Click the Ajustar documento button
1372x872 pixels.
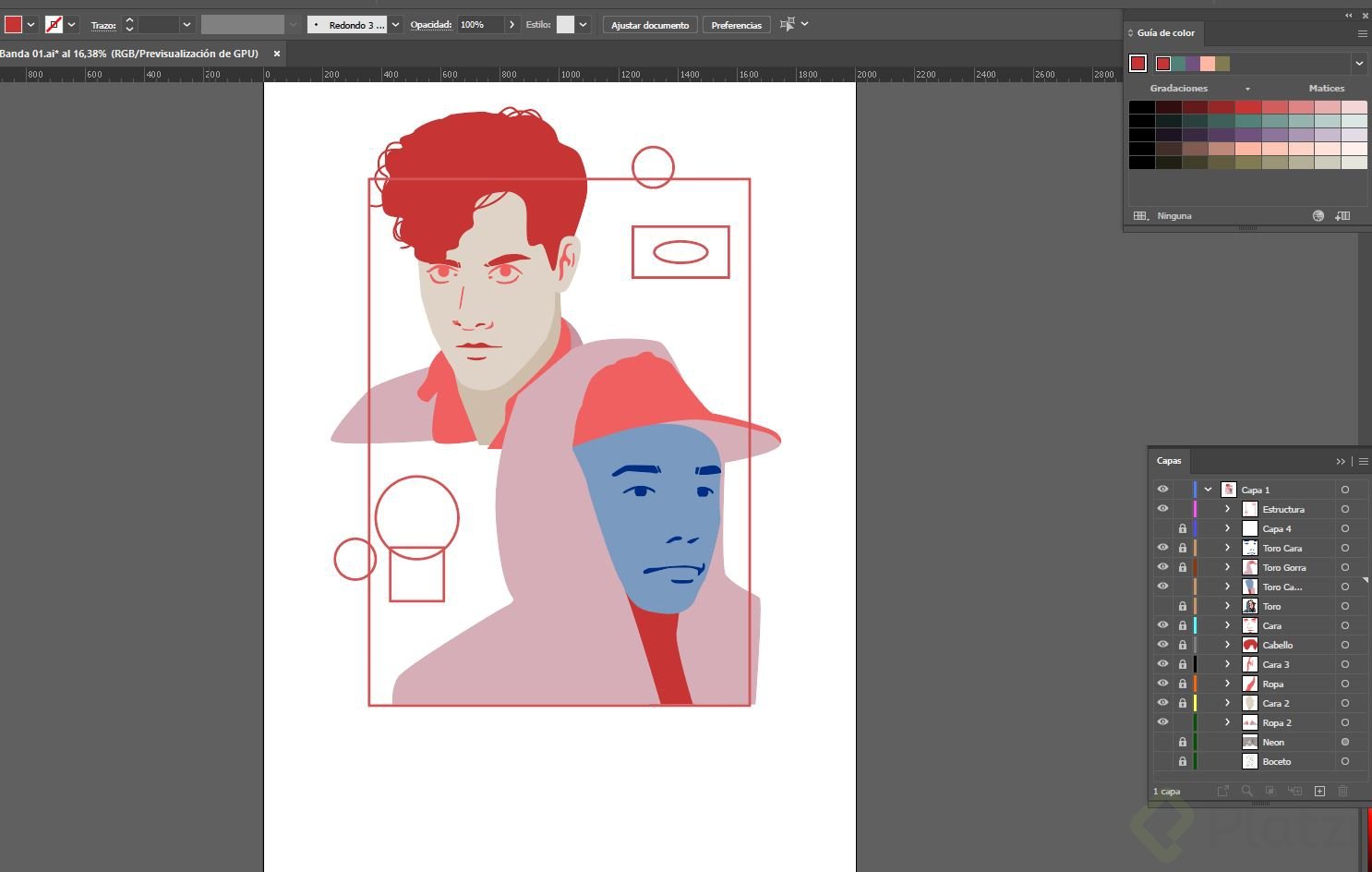(649, 24)
